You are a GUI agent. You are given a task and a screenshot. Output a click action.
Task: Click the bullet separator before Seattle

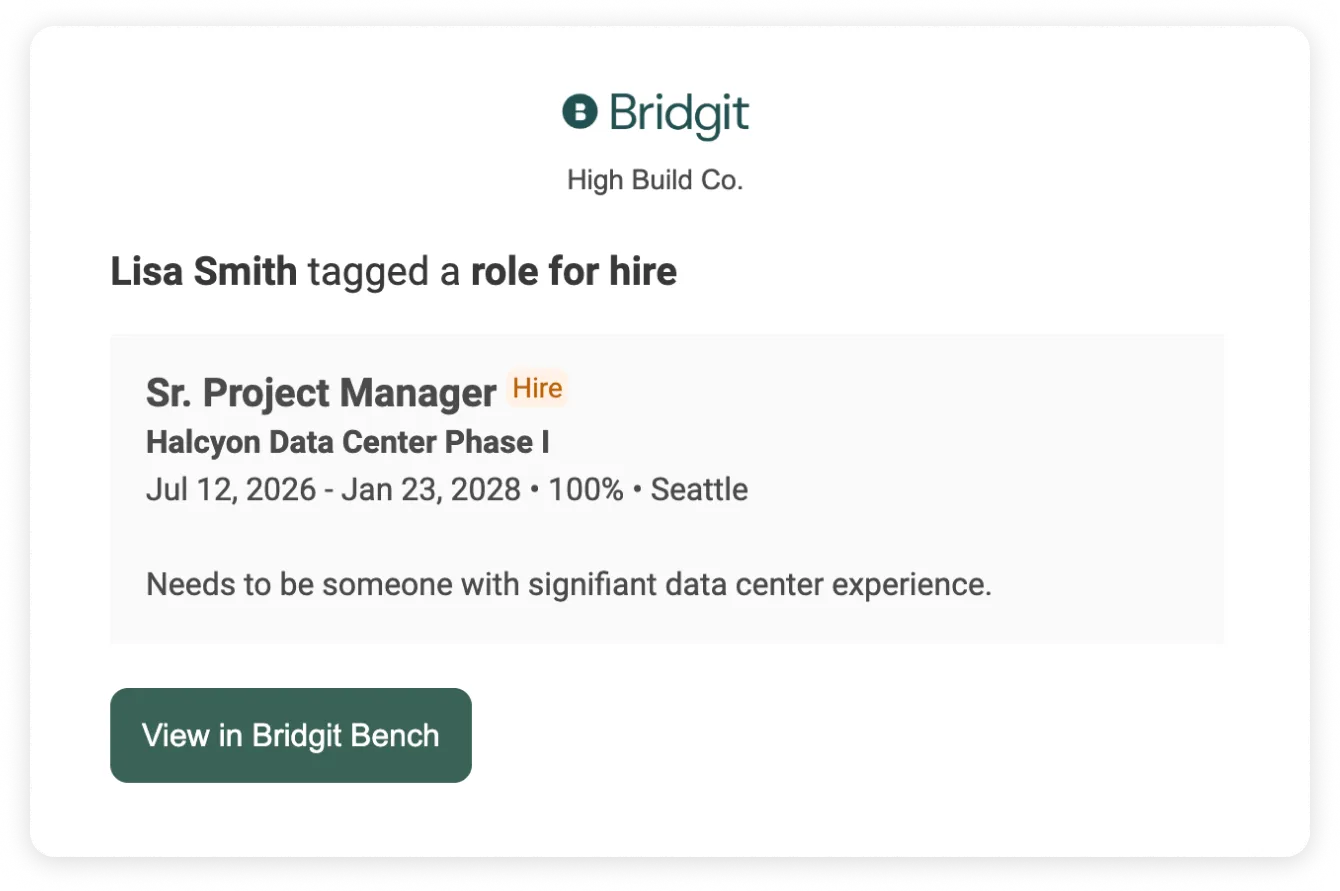point(638,491)
